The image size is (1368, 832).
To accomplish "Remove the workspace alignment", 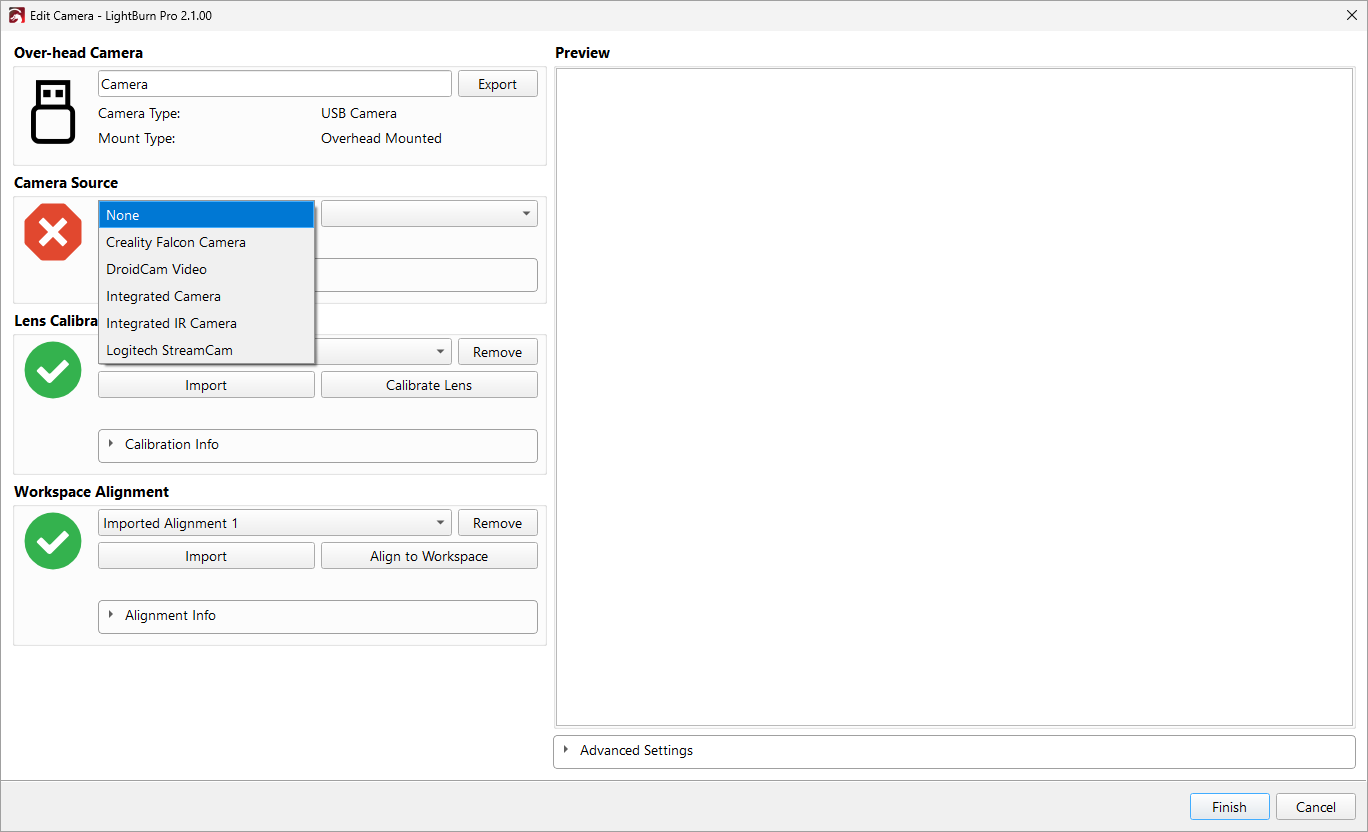I will click(x=497, y=523).
